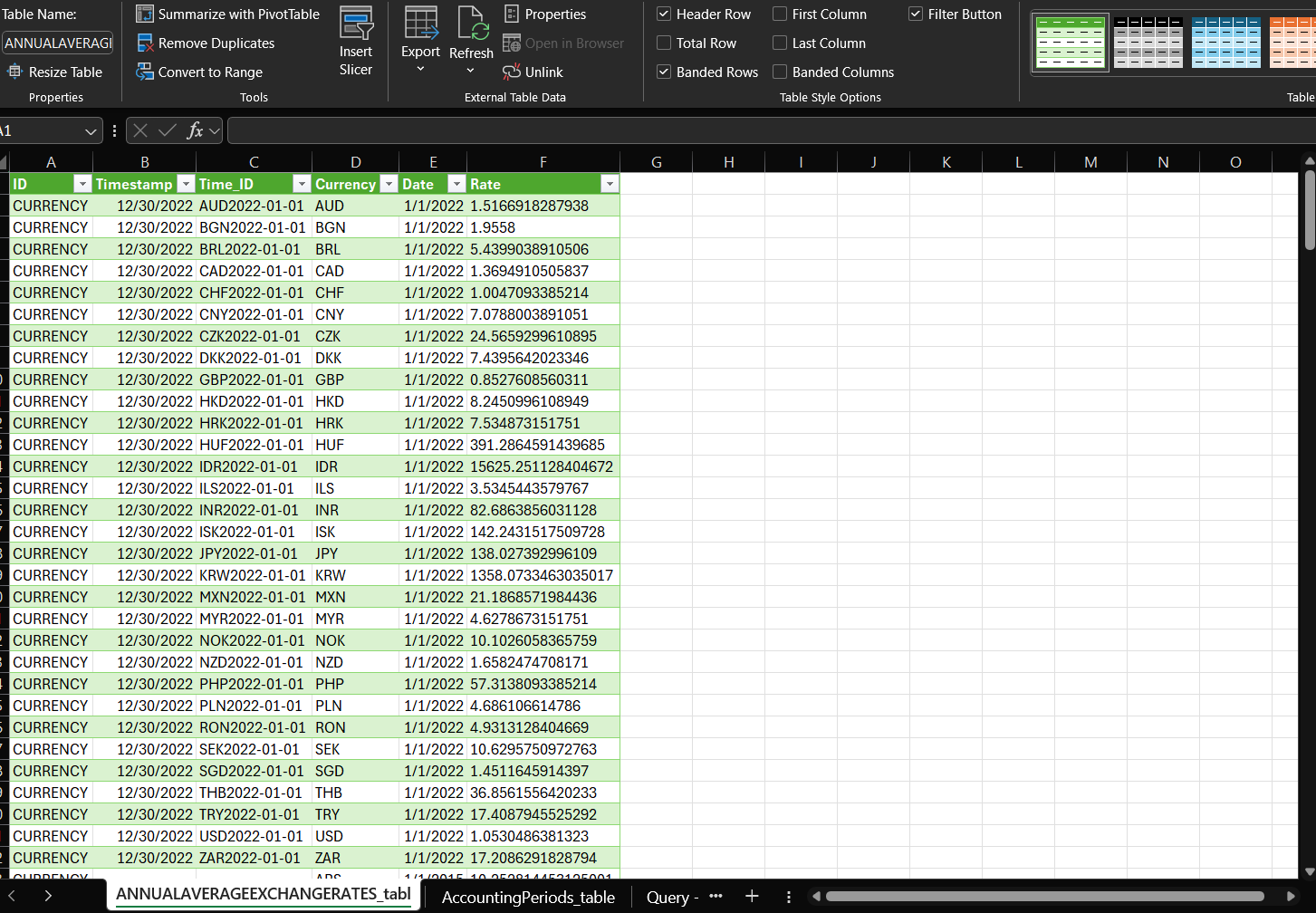The height and width of the screenshot is (913, 1316).
Task: Go to previous sheet tab arrow
Action: (x=12, y=896)
